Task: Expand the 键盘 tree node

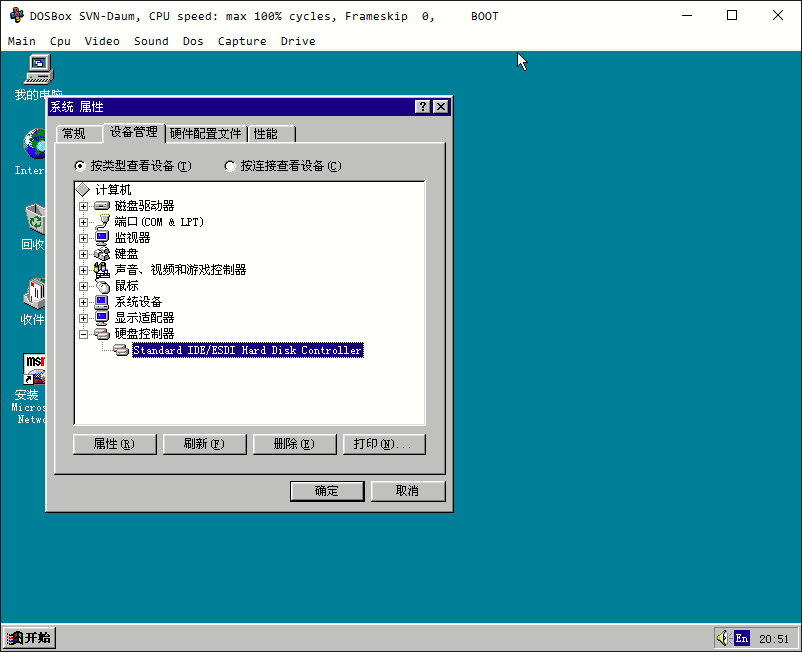Action: [x=83, y=254]
